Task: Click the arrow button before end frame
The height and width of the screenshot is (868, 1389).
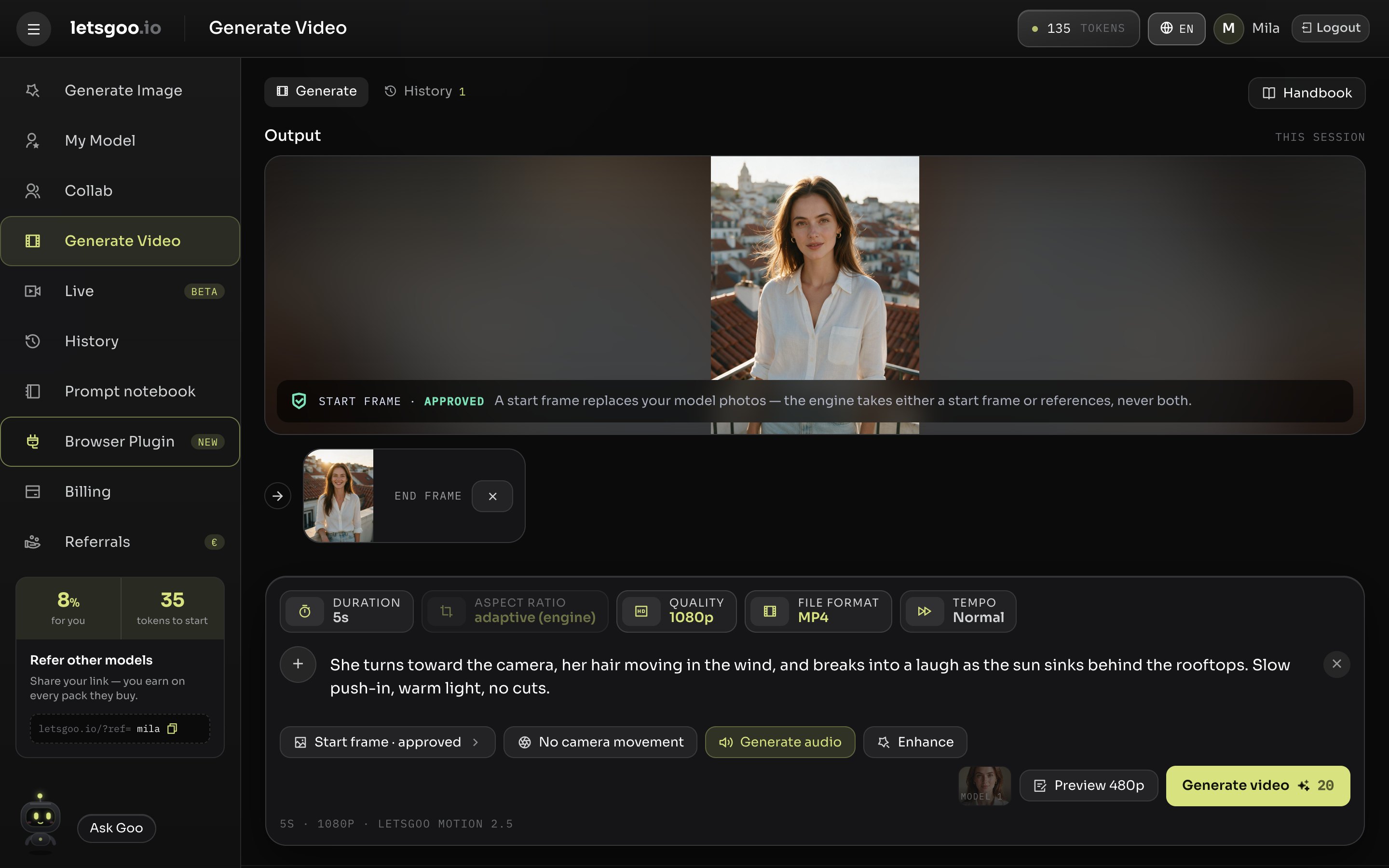Action: (278, 496)
